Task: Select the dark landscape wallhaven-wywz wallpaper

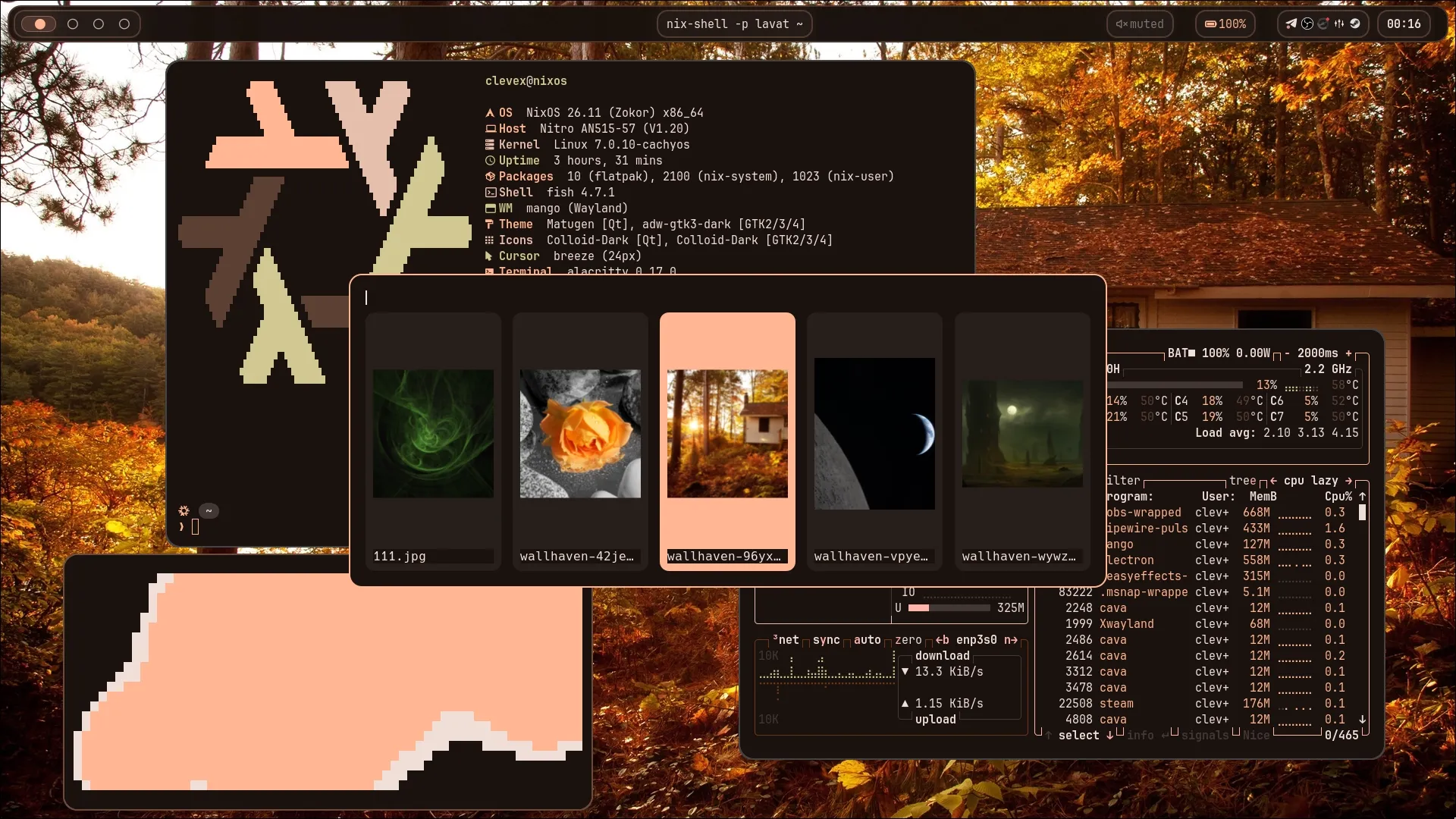Action: pyautogui.click(x=1022, y=441)
